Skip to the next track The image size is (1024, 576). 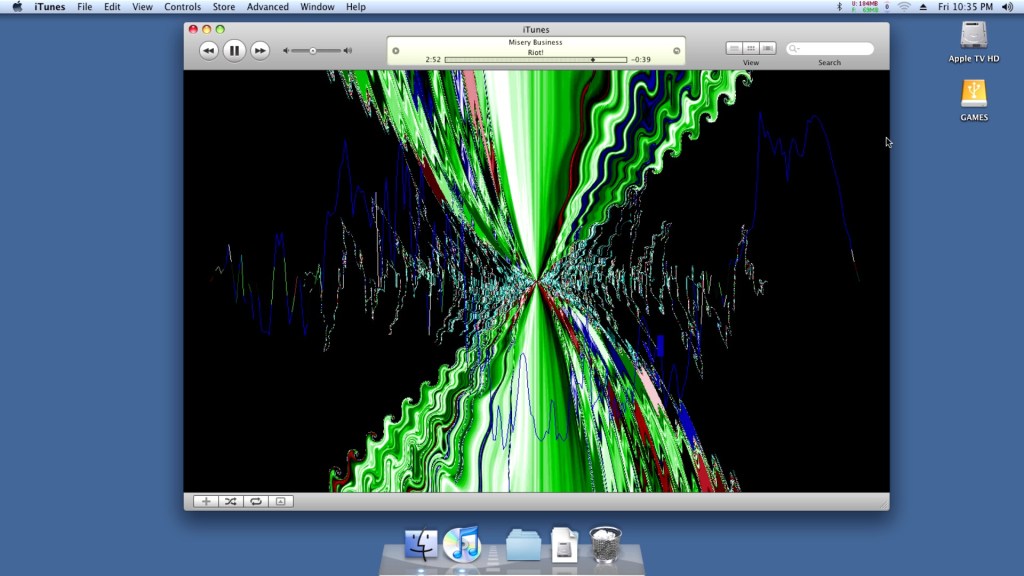(x=259, y=50)
